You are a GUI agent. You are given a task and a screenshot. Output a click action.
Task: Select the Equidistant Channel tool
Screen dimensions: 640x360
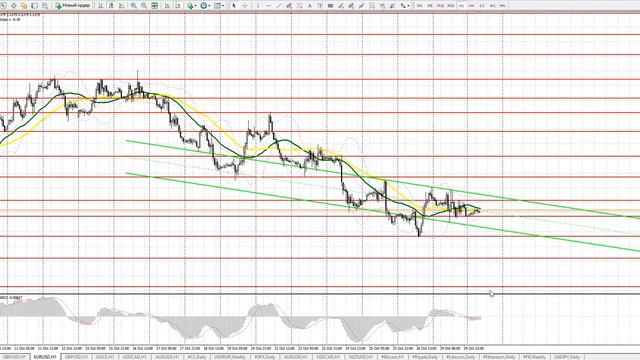pos(289,6)
